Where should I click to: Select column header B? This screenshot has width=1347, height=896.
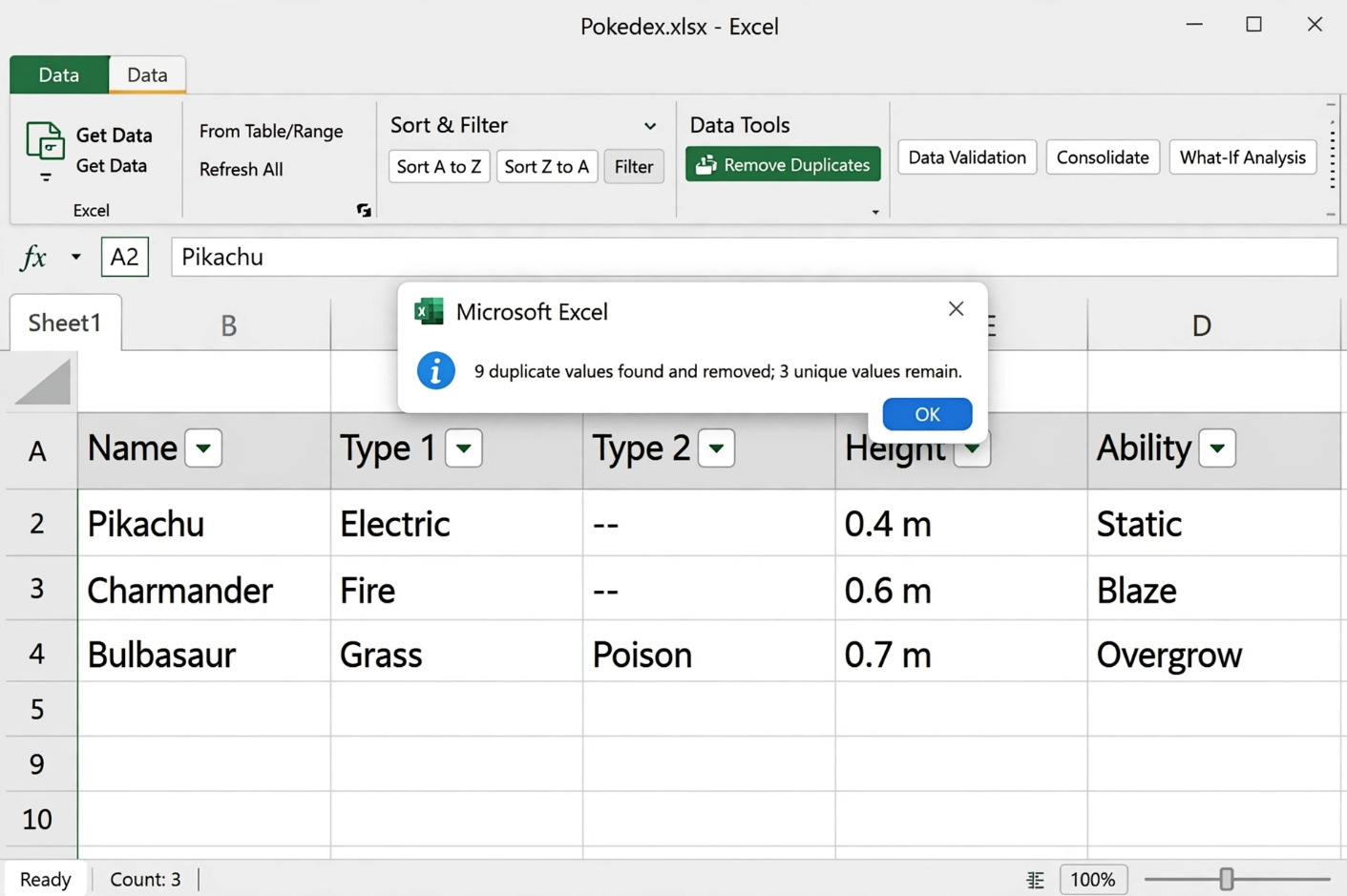[x=228, y=325]
